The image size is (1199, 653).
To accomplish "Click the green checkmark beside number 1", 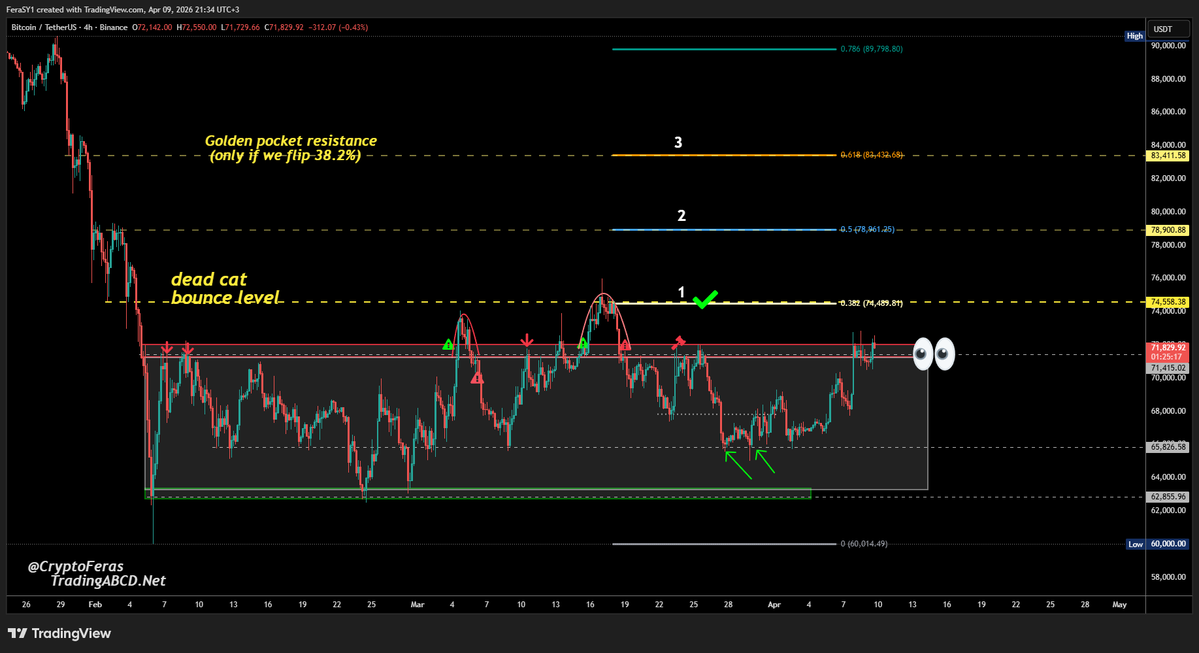I will 707,298.
